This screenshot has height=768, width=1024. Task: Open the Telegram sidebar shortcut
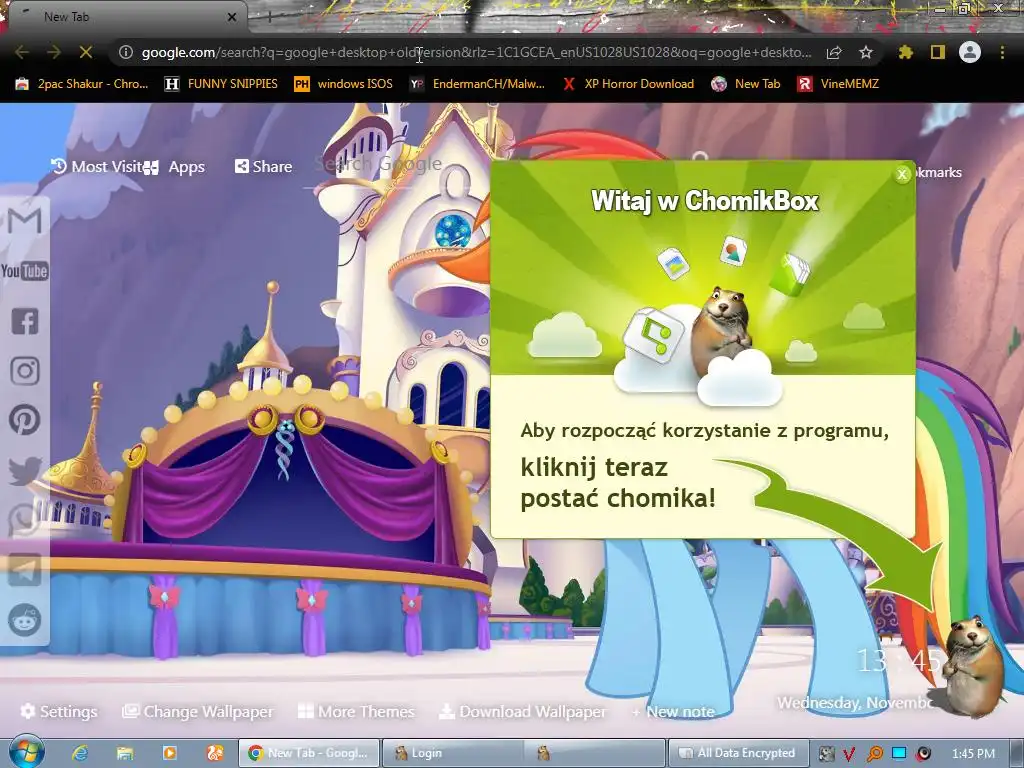coord(25,569)
